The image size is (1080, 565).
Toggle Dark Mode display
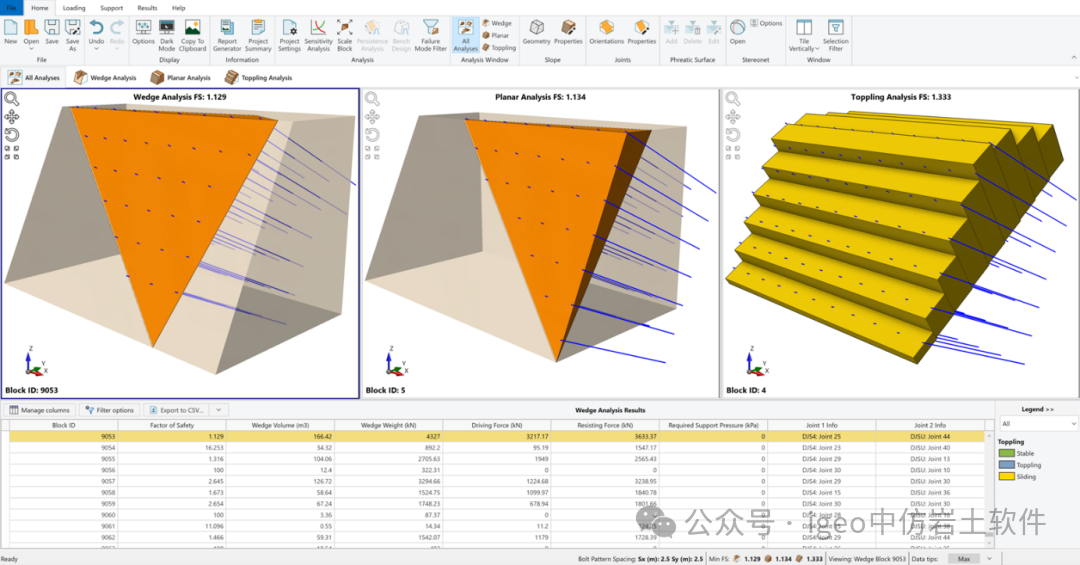click(167, 35)
